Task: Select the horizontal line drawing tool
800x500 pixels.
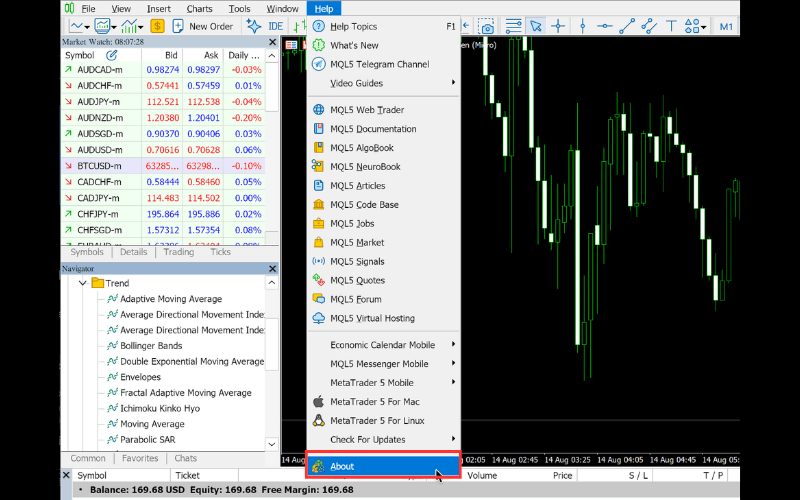Action: click(x=605, y=26)
